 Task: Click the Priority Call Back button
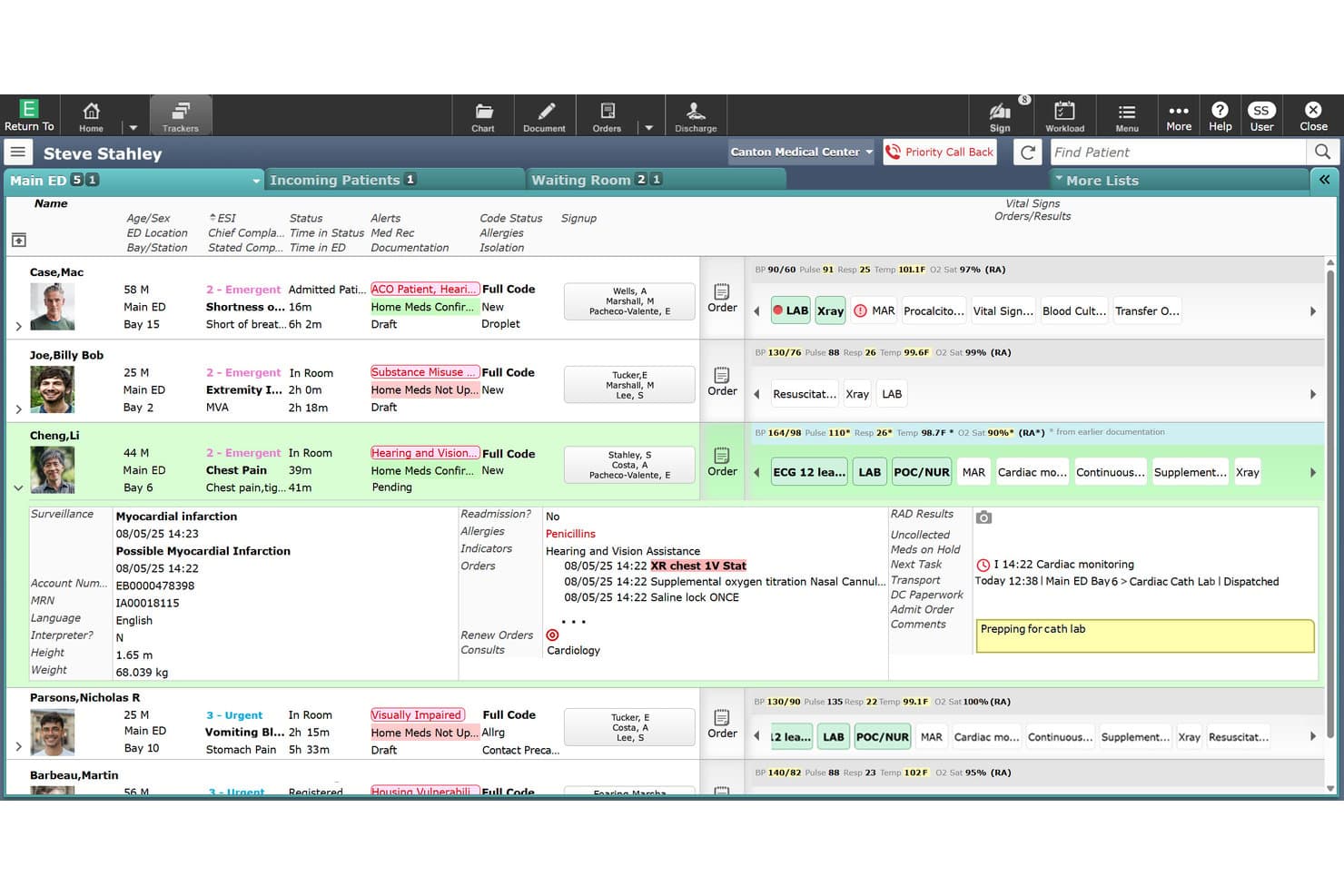click(940, 152)
